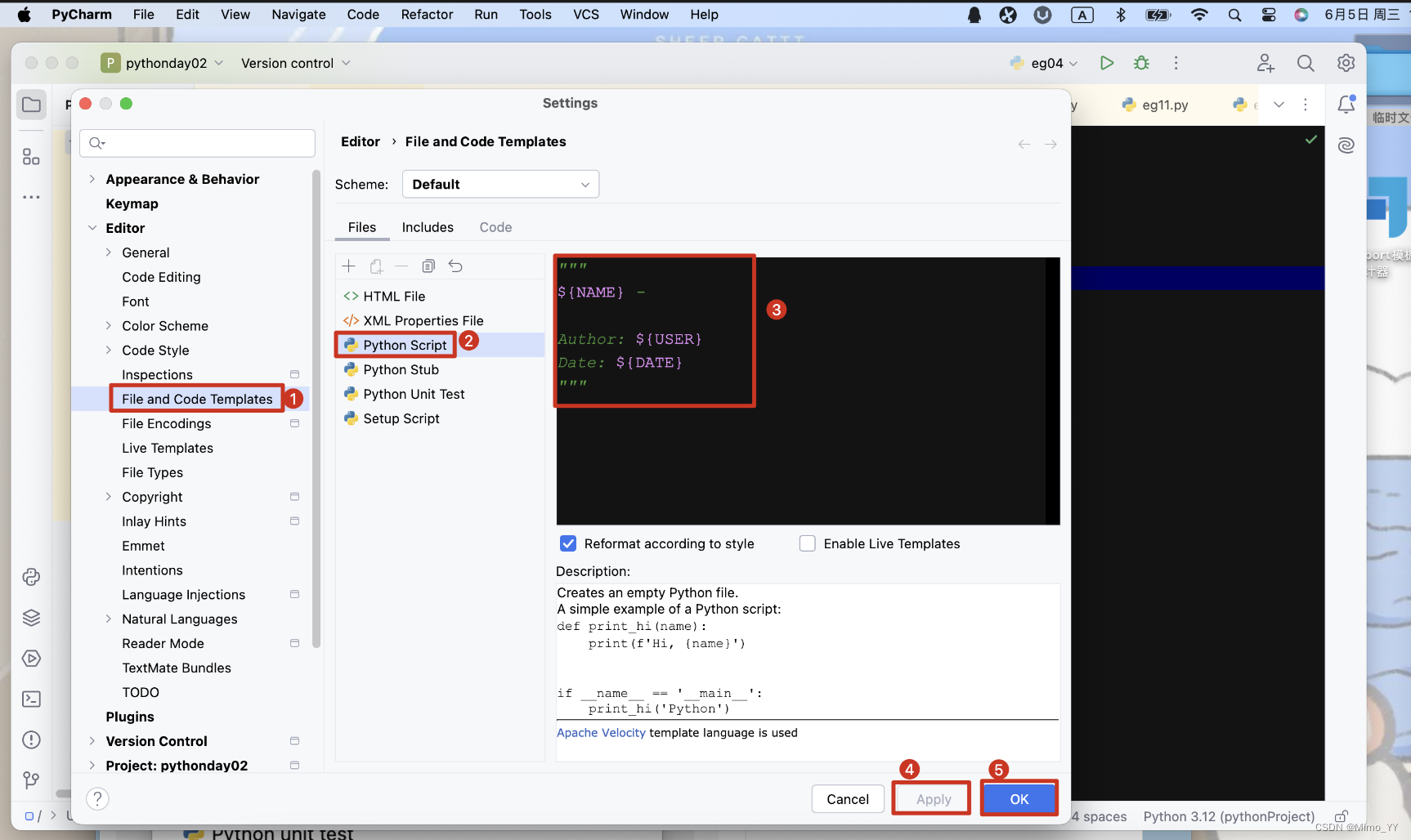Open the AI Assistant spiral icon
The width and height of the screenshot is (1411, 840).
1346,145
